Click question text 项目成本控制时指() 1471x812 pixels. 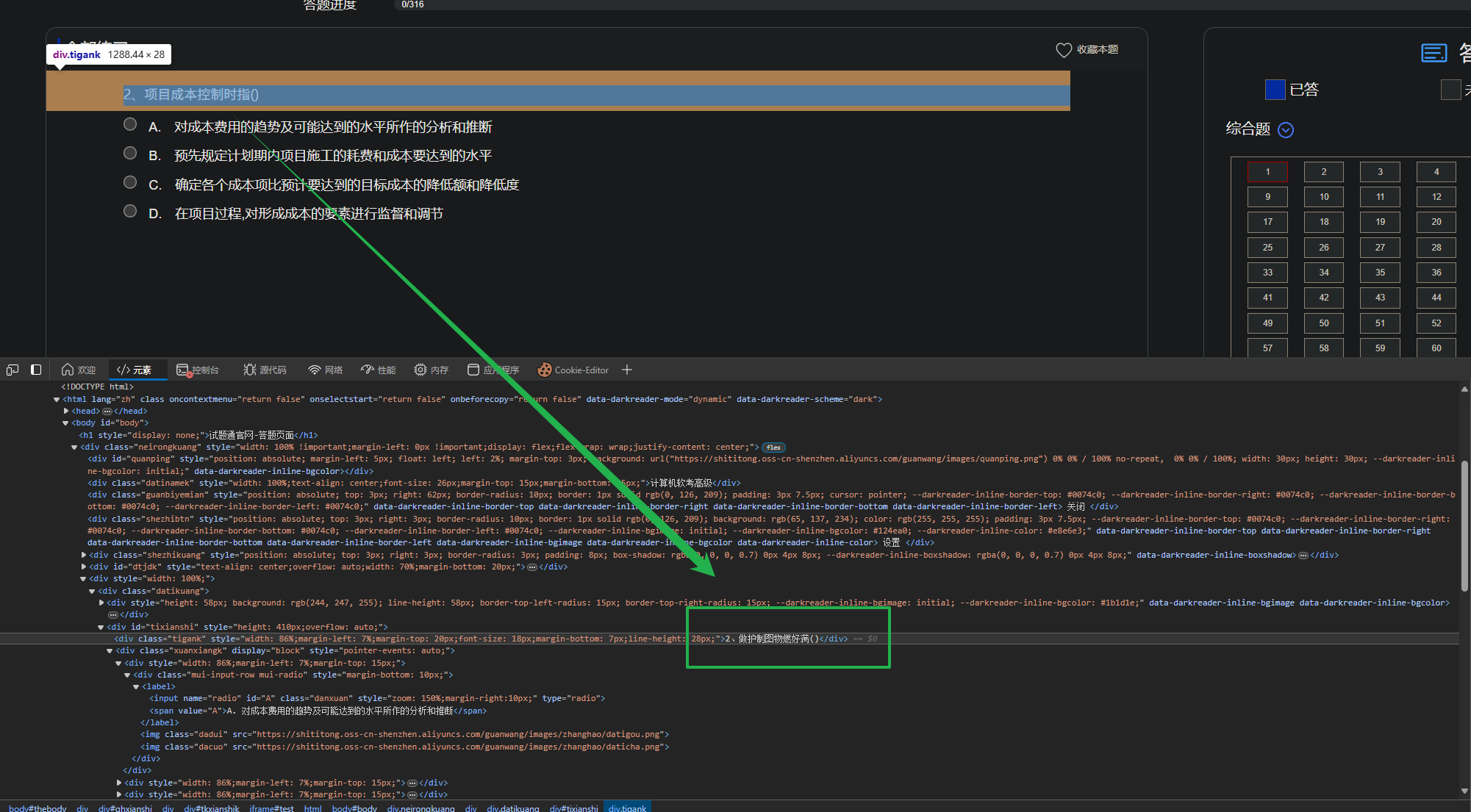point(190,94)
